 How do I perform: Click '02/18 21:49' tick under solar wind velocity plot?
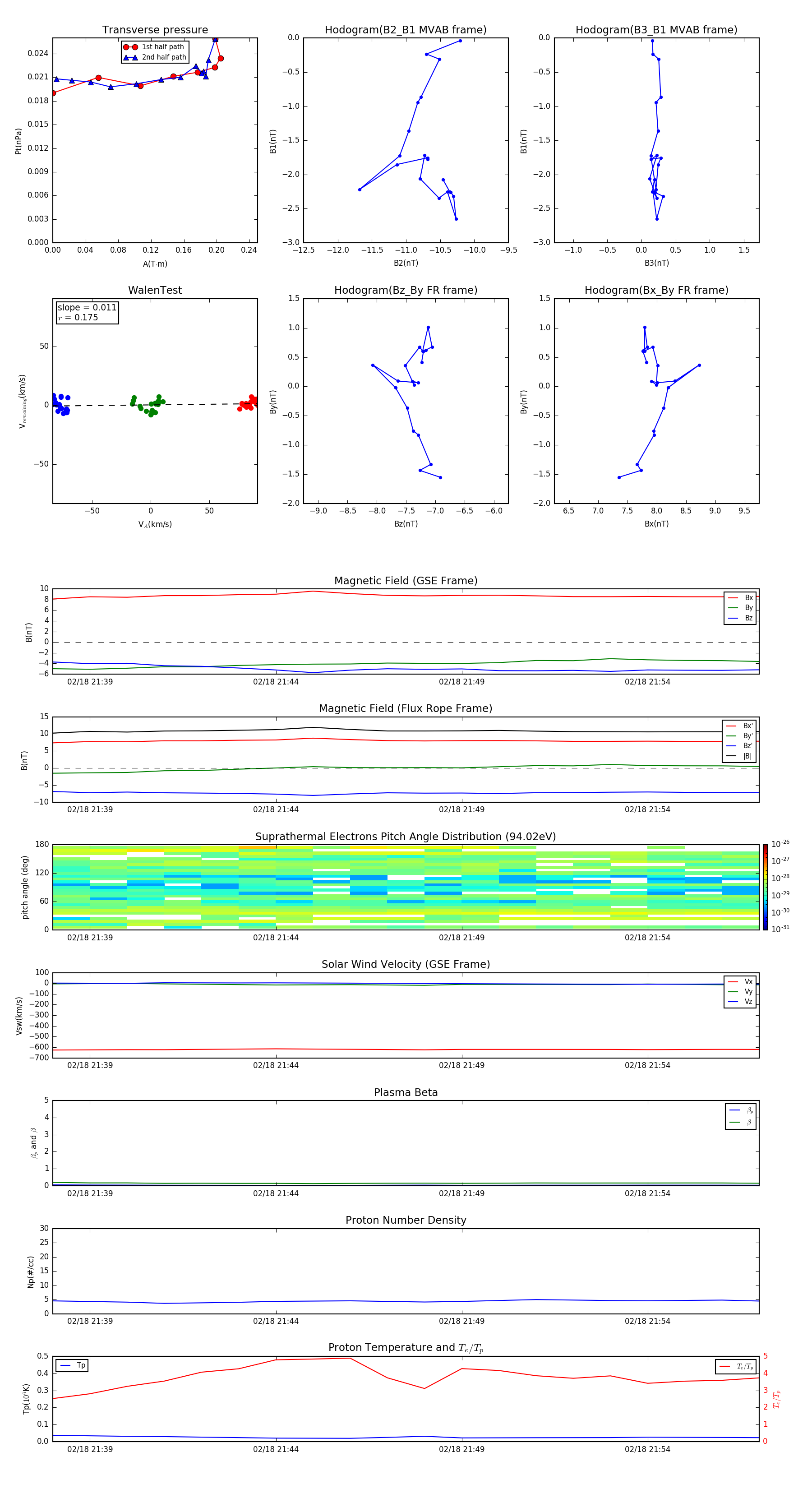pyautogui.click(x=462, y=1065)
